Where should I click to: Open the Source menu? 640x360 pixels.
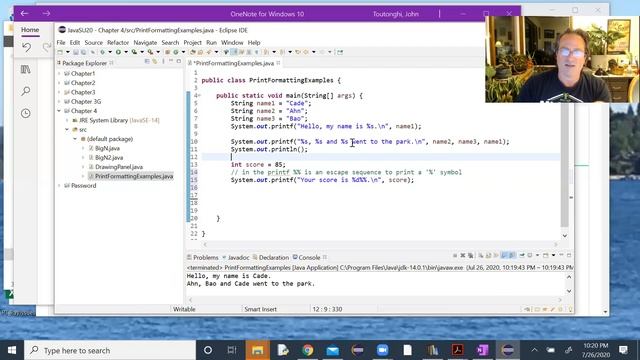click(93, 42)
